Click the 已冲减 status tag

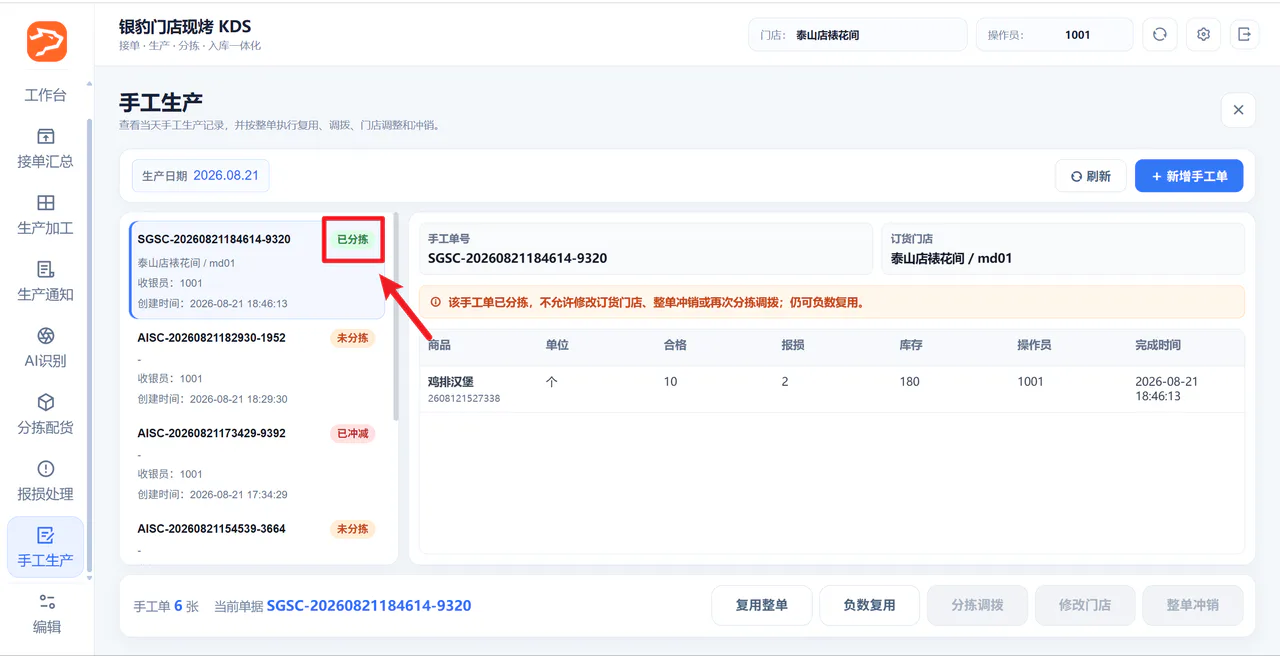(x=353, y=434)
